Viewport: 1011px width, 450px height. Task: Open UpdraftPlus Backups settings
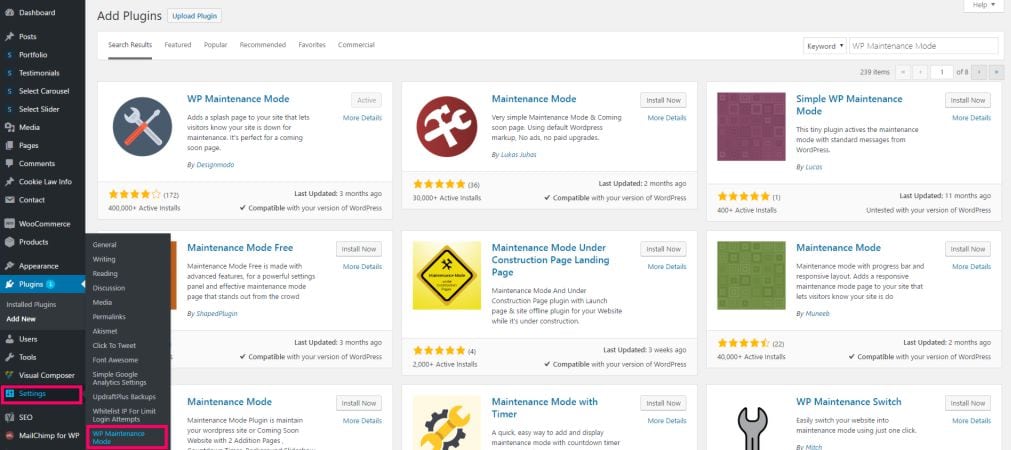tap(124, 396)
